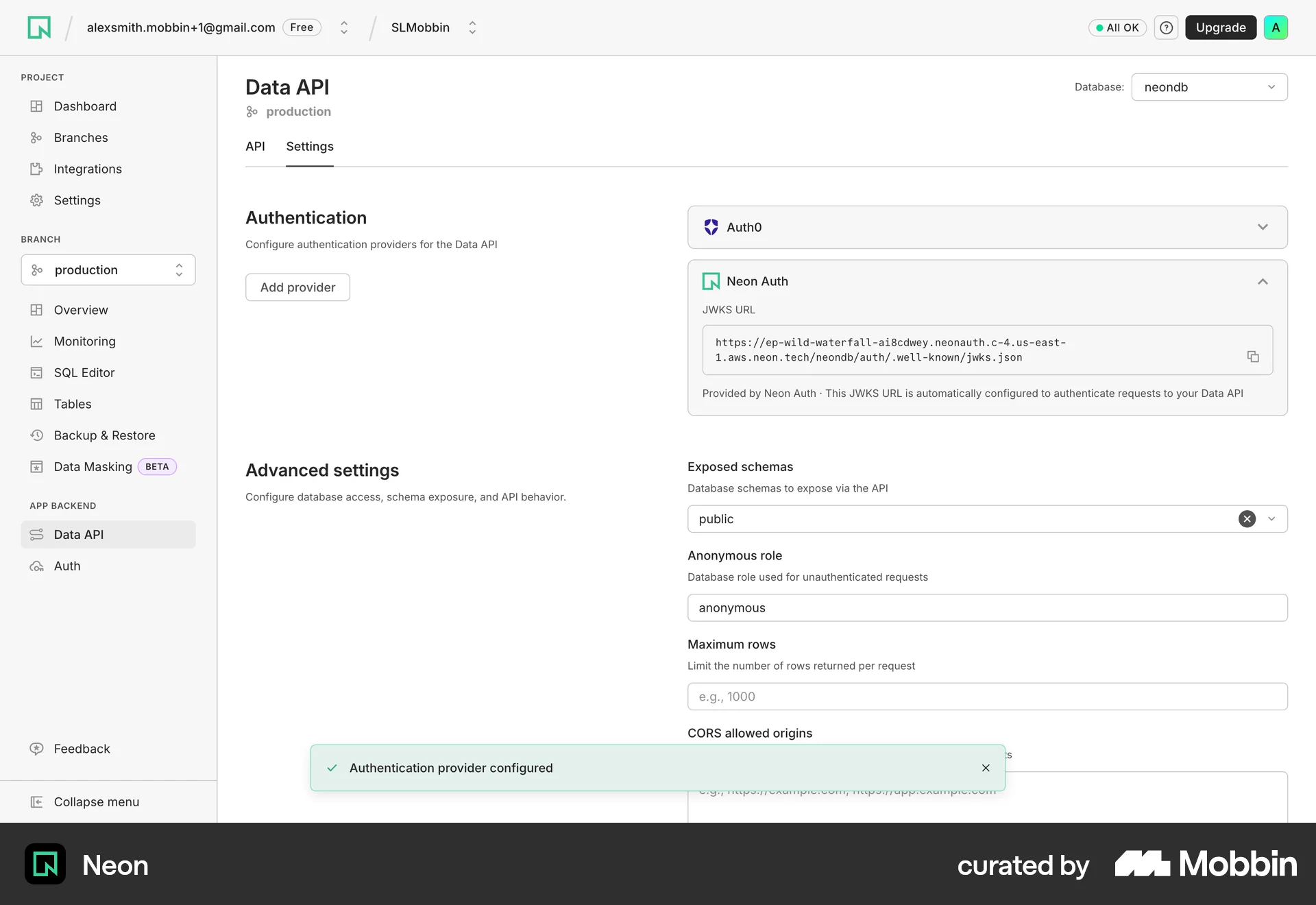Open the Exposed schemas dropdown chevron
The height and width of the screenshot is (905, 1316).
(1271, 519)
